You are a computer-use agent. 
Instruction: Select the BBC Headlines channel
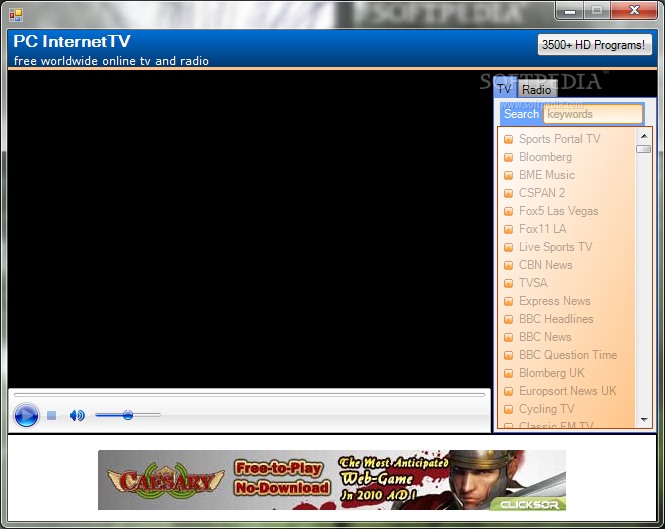(x=556, y=319)
